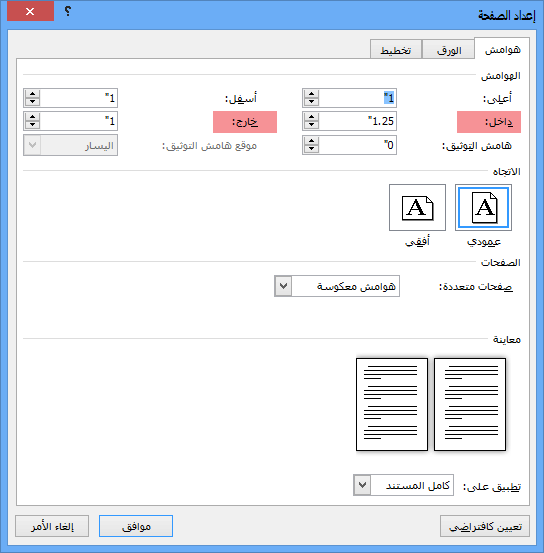Open the apply to (تطبيق على) dropdown
This screenshot has height=553, width=544.
pos(362,485)
